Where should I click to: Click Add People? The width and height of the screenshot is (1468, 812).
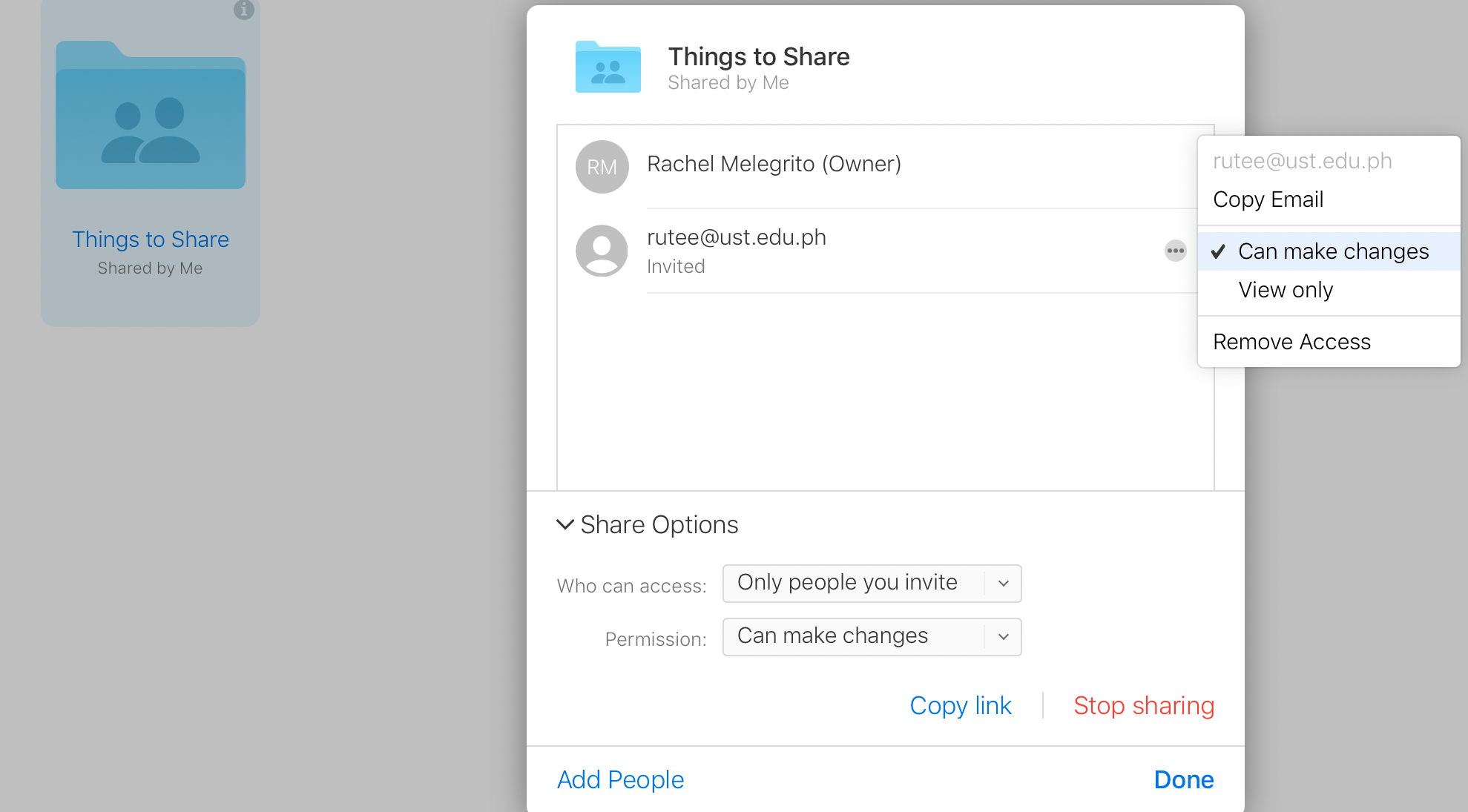[x=620, y=779]
